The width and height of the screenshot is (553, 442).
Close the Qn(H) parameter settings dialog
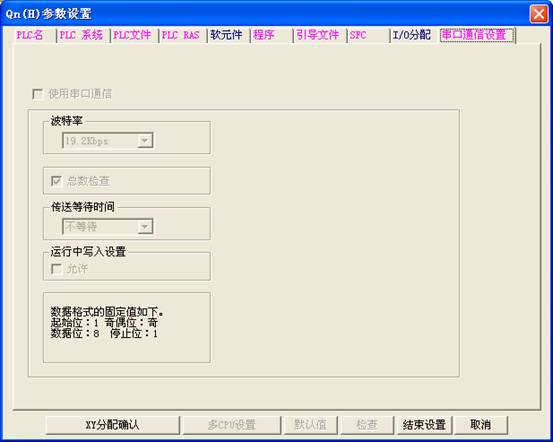point(539,14)
